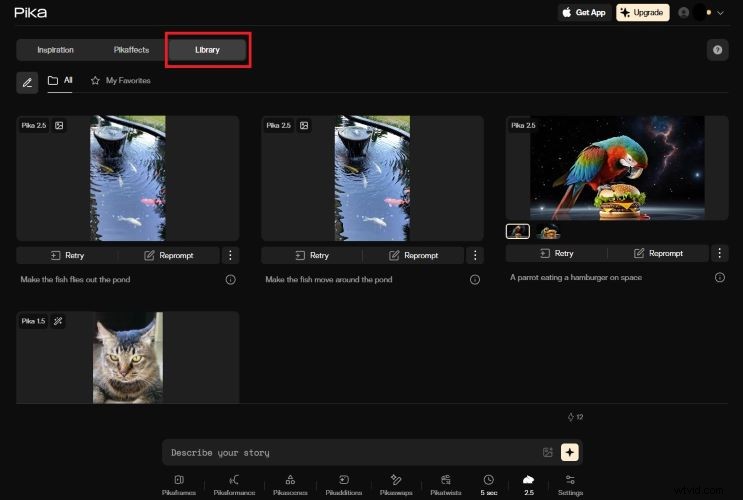Click the prompt text A parrot eating a hamburger on space
743x500 pixels.
576,277
